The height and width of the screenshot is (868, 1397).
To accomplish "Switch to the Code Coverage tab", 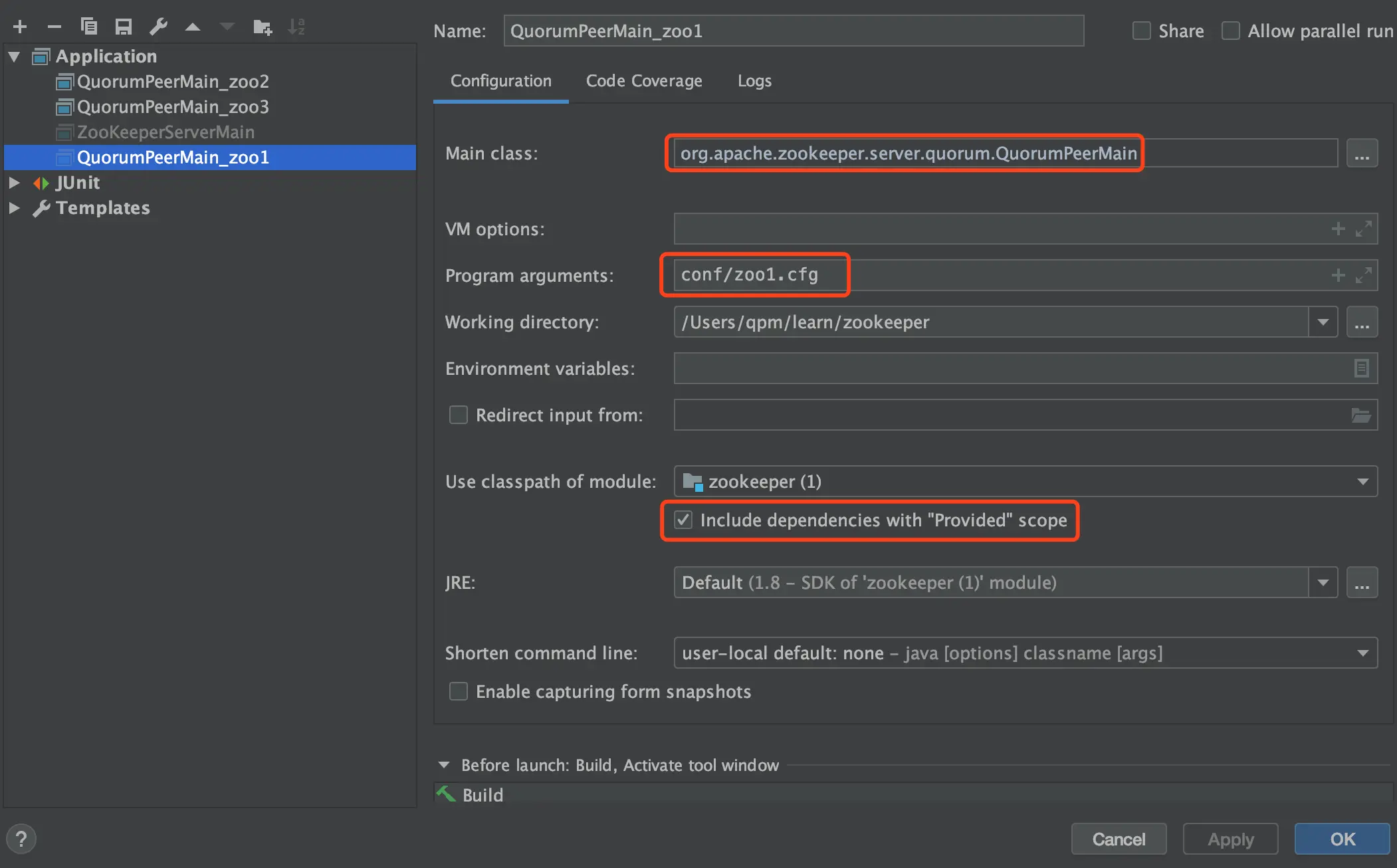I will 643,81.
